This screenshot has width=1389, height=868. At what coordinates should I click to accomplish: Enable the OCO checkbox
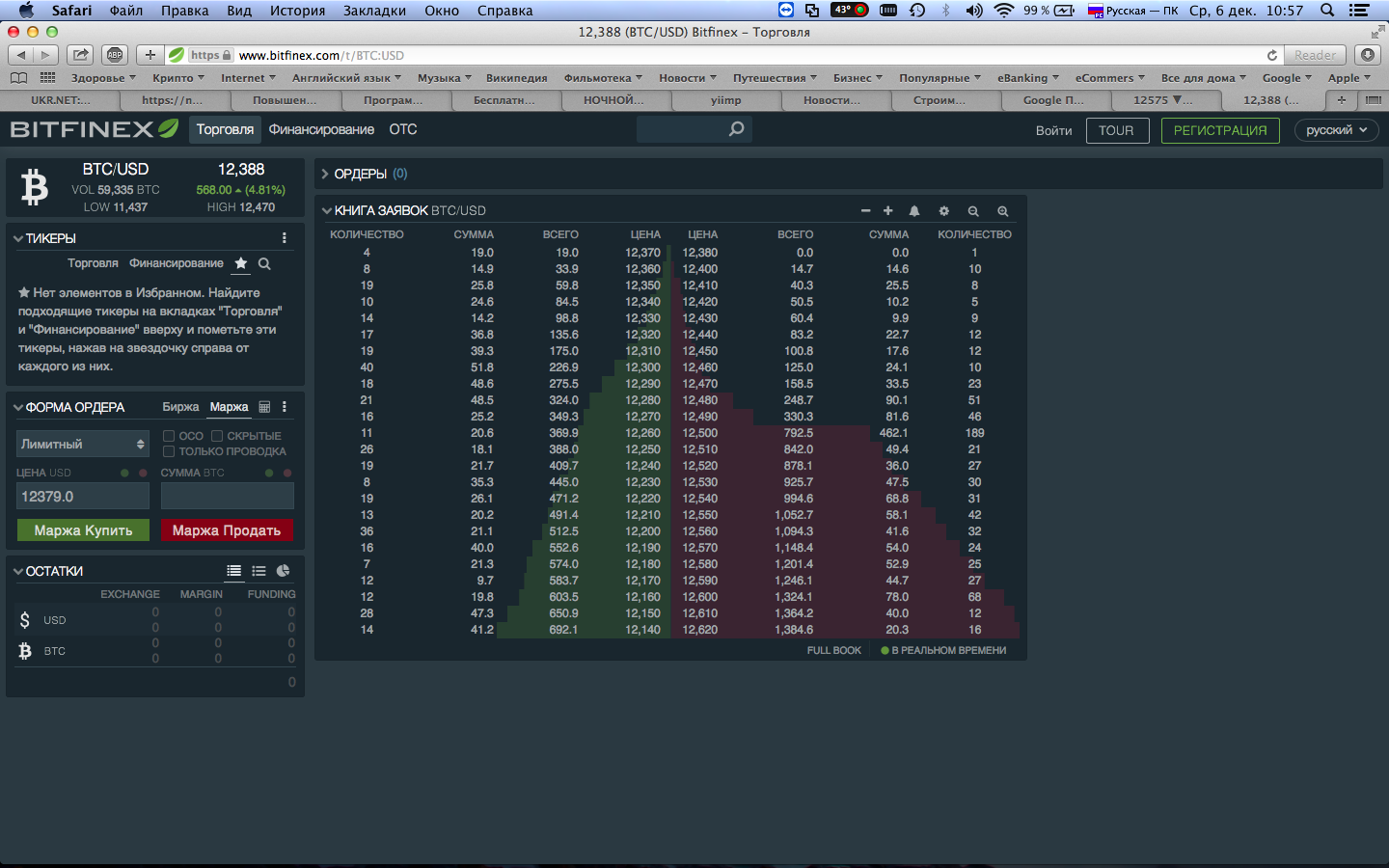tap(169, 436)
